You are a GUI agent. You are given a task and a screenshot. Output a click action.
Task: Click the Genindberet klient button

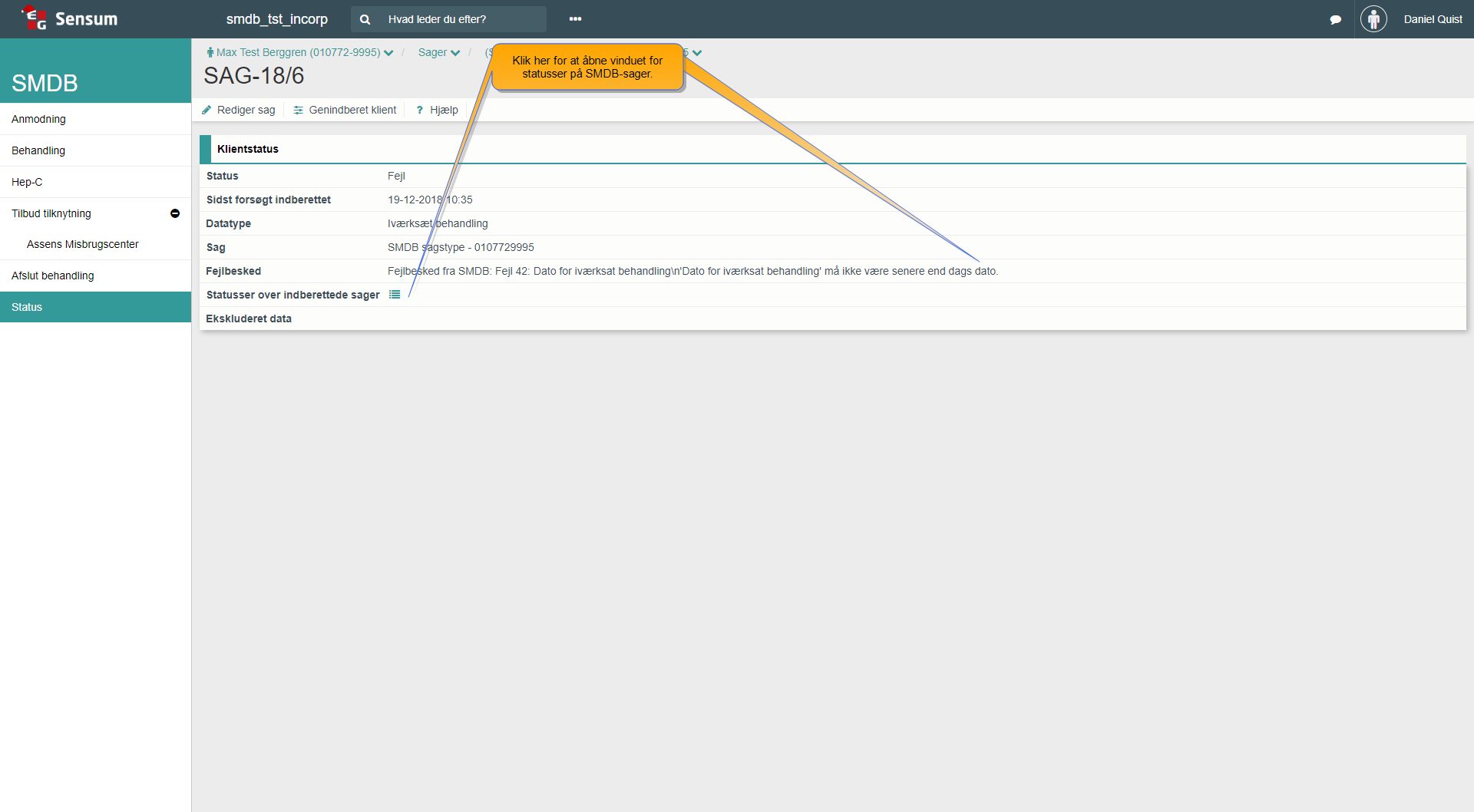345,110
